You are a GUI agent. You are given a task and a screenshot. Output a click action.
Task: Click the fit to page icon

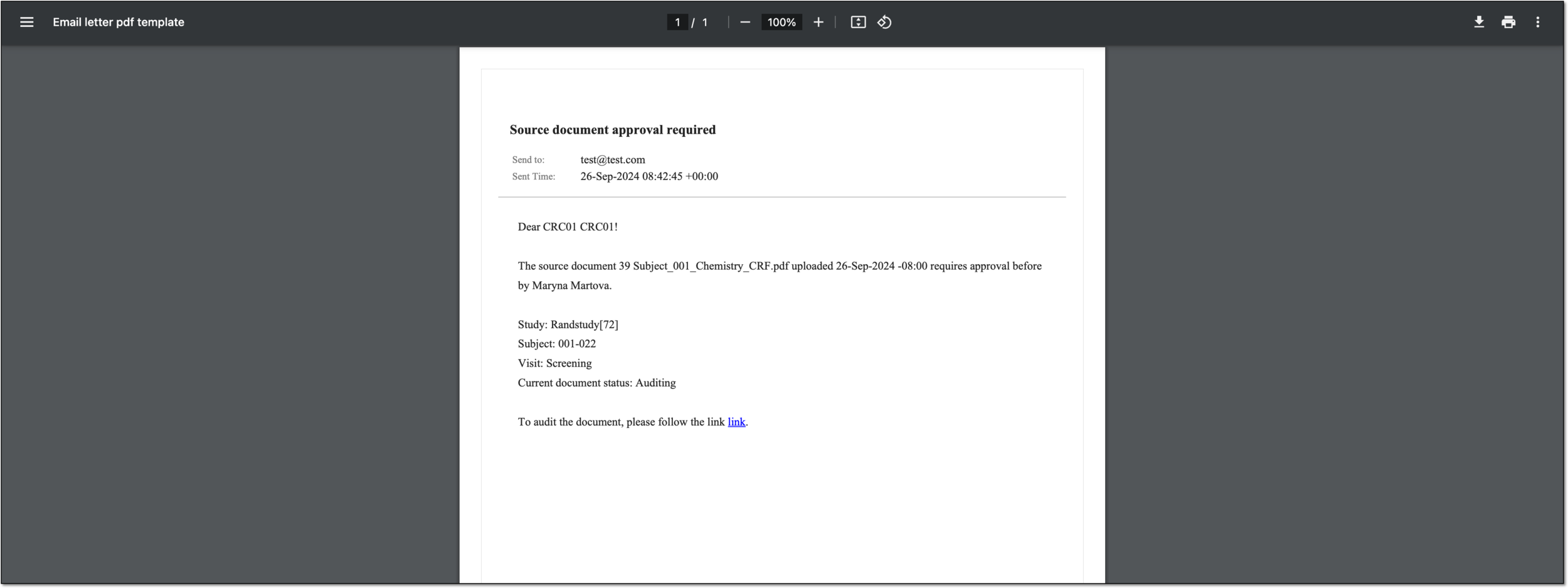pyautogui.click(x=858, y=22)
